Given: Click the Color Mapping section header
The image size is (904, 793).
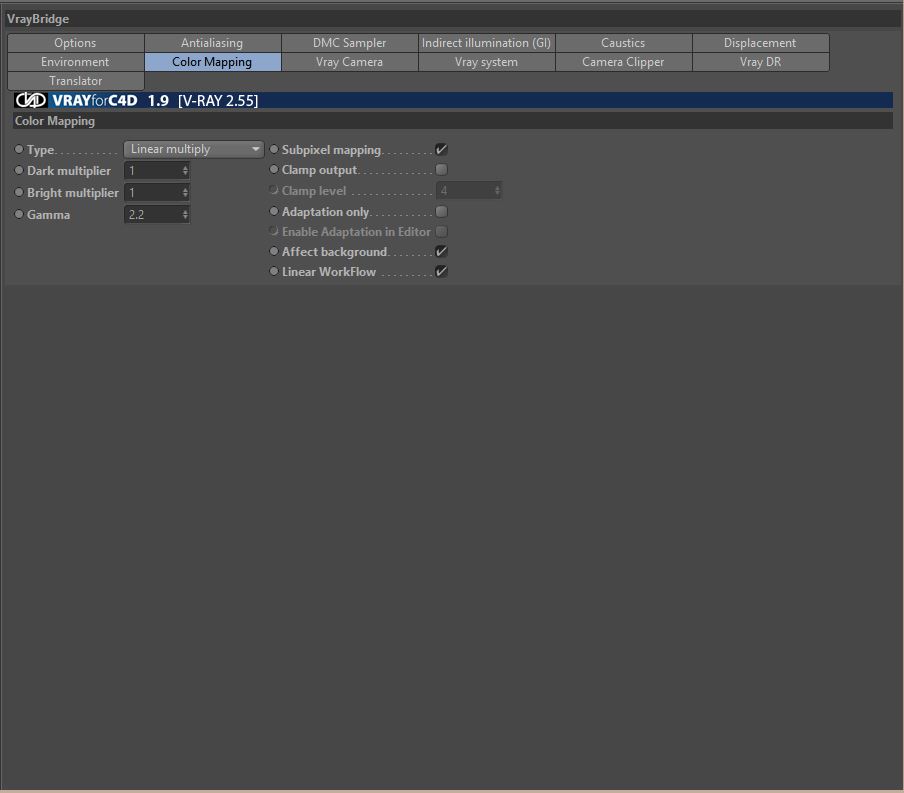Looking at the screenshot, I should point(453,121).
